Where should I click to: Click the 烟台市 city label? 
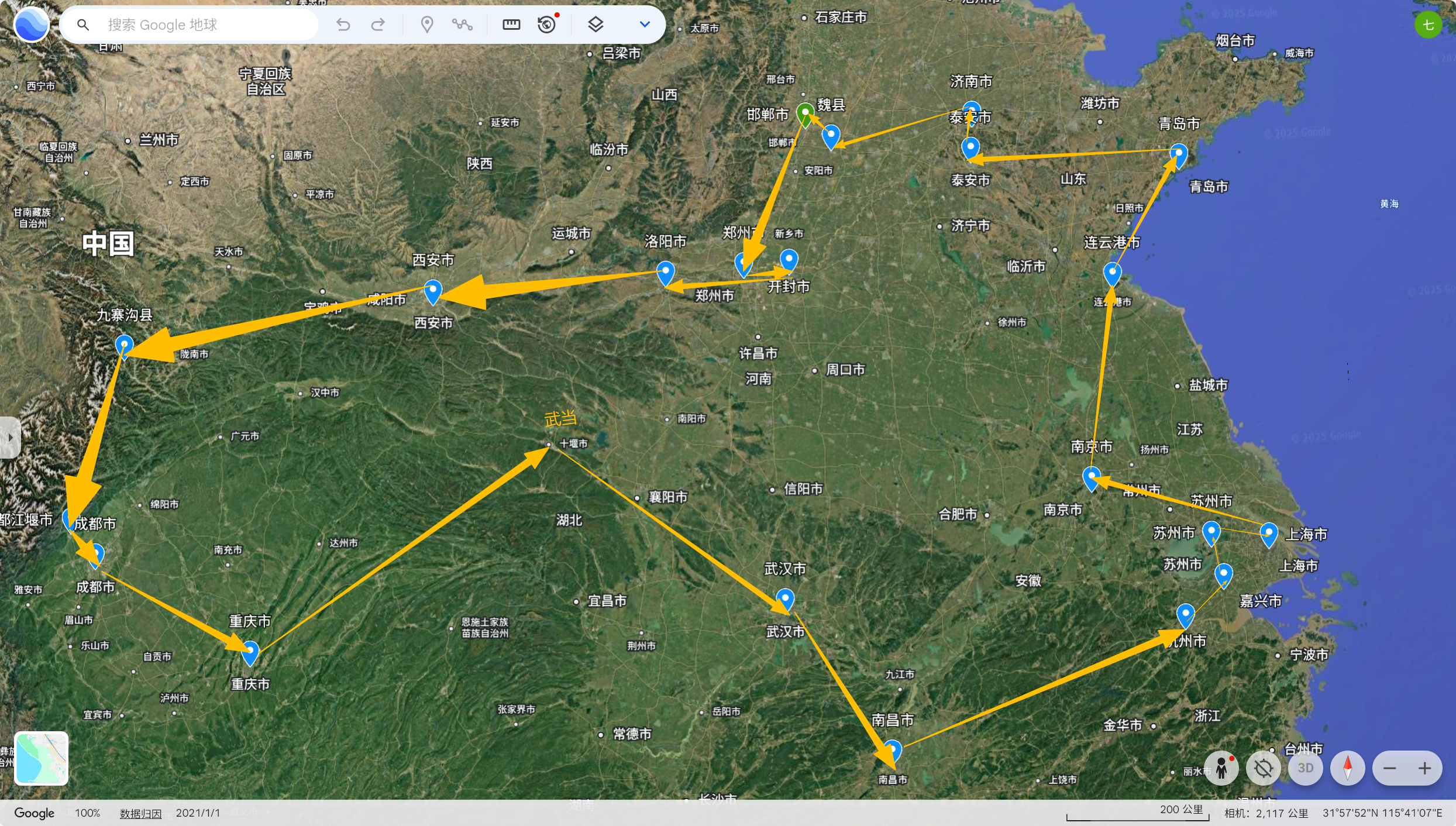click(x=1235, y=41)
